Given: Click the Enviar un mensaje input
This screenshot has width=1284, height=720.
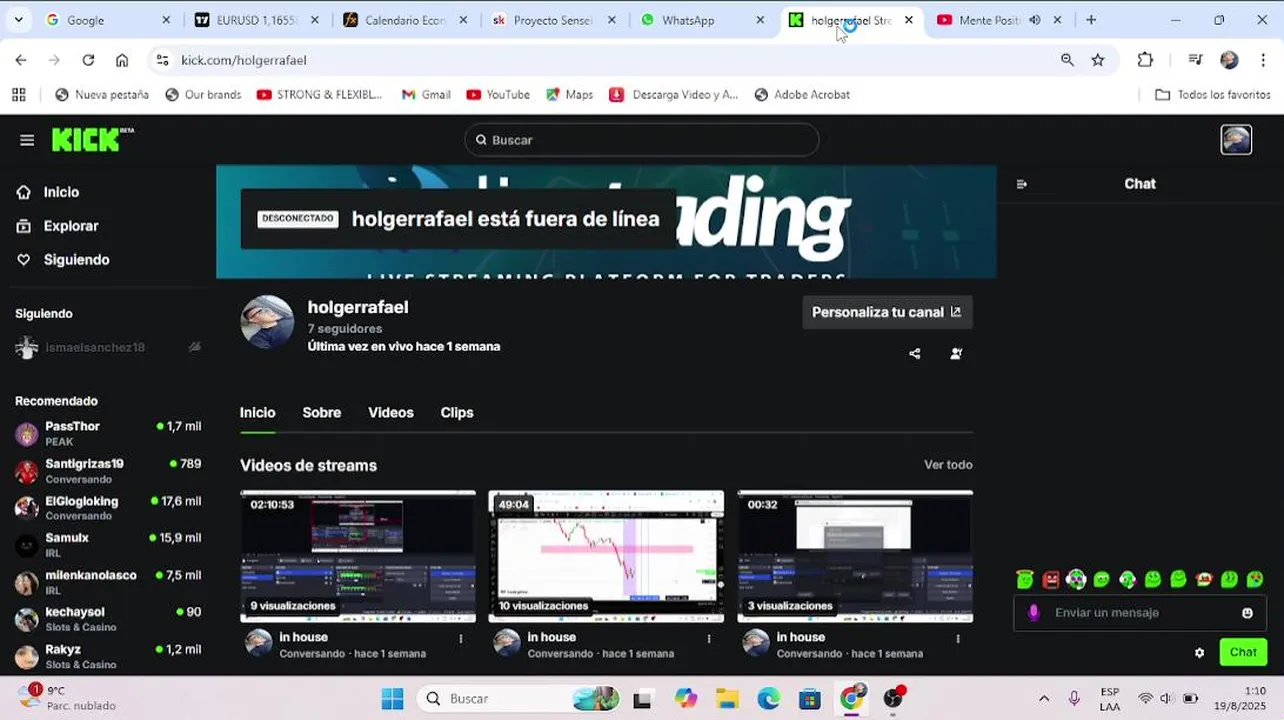Looking at the screenshot, I should (x=1140, y=613).
